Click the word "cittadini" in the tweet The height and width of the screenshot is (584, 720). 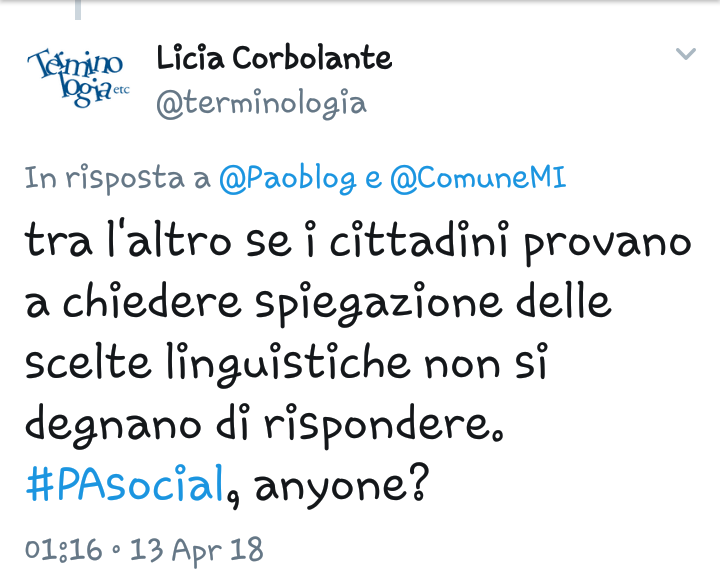[x=419, y=240]
